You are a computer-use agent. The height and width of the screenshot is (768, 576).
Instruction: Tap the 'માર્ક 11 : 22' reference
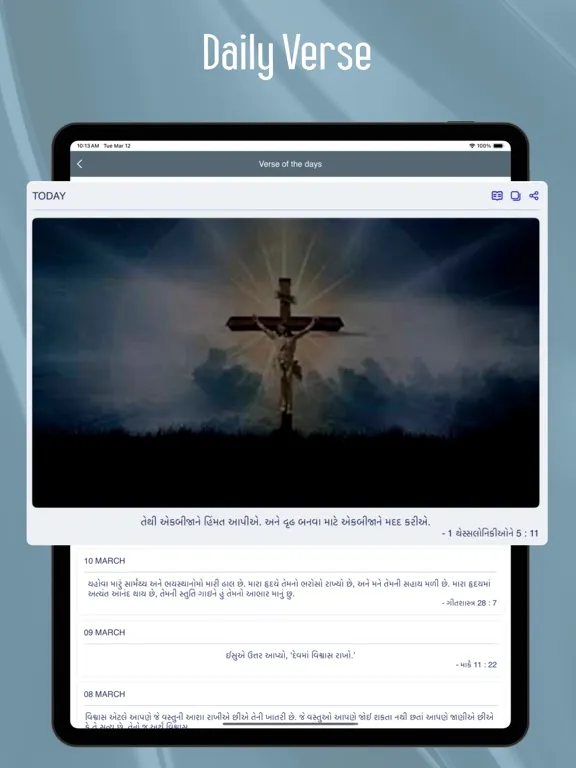476,665
